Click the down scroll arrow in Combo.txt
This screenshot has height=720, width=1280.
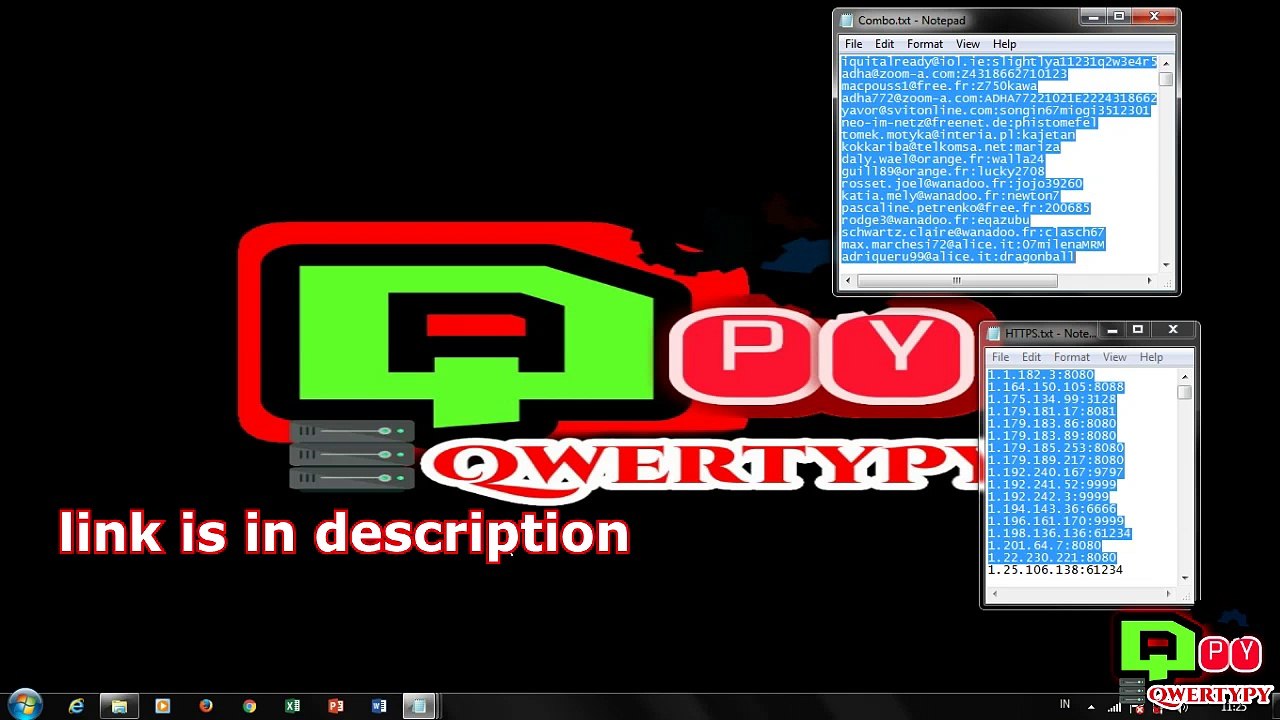click(1166, 265)
